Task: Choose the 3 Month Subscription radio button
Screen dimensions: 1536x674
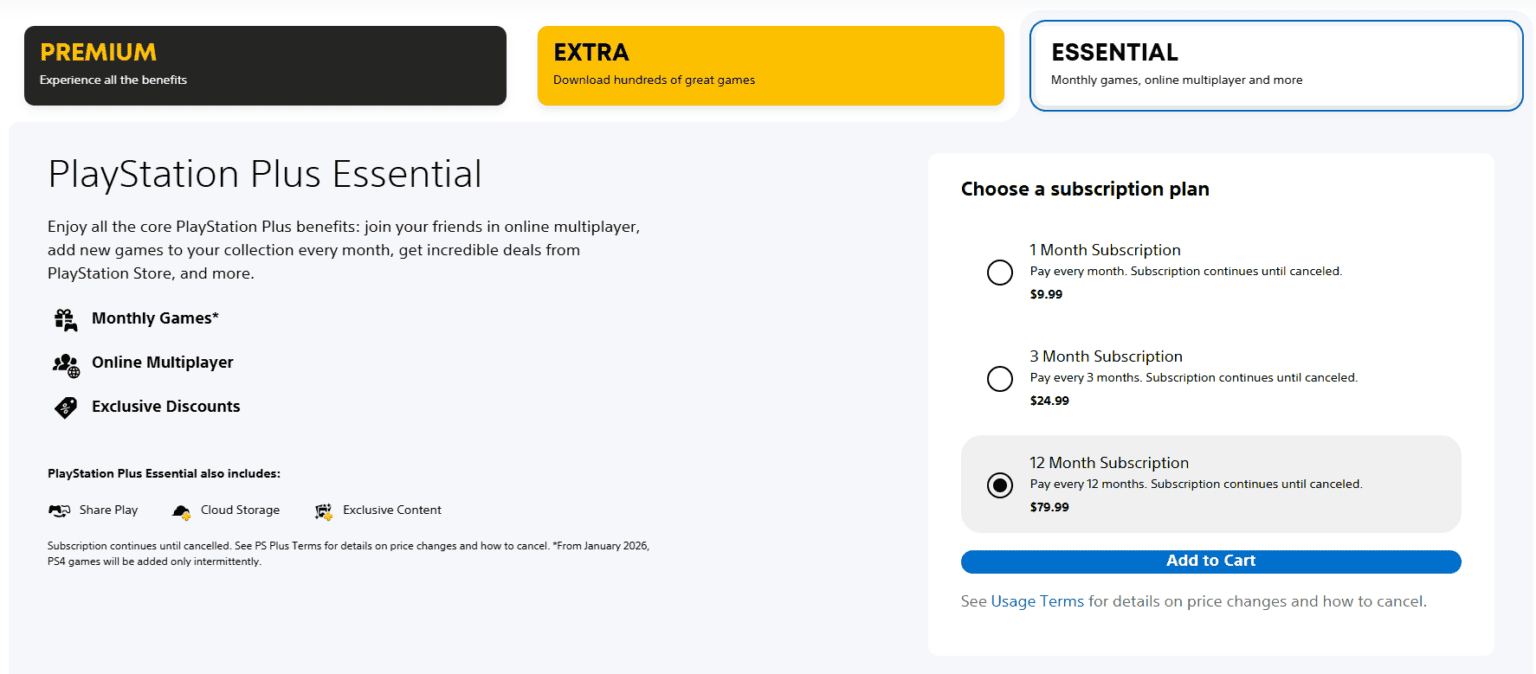Action: 999,379
